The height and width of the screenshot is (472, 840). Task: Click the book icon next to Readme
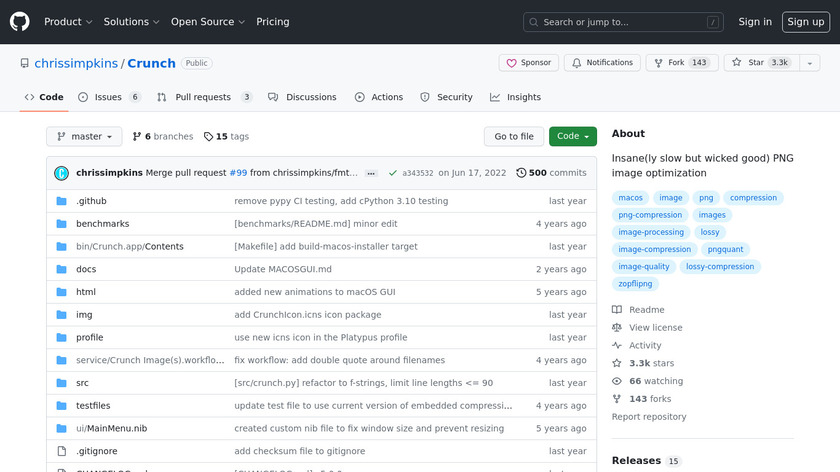617,310
